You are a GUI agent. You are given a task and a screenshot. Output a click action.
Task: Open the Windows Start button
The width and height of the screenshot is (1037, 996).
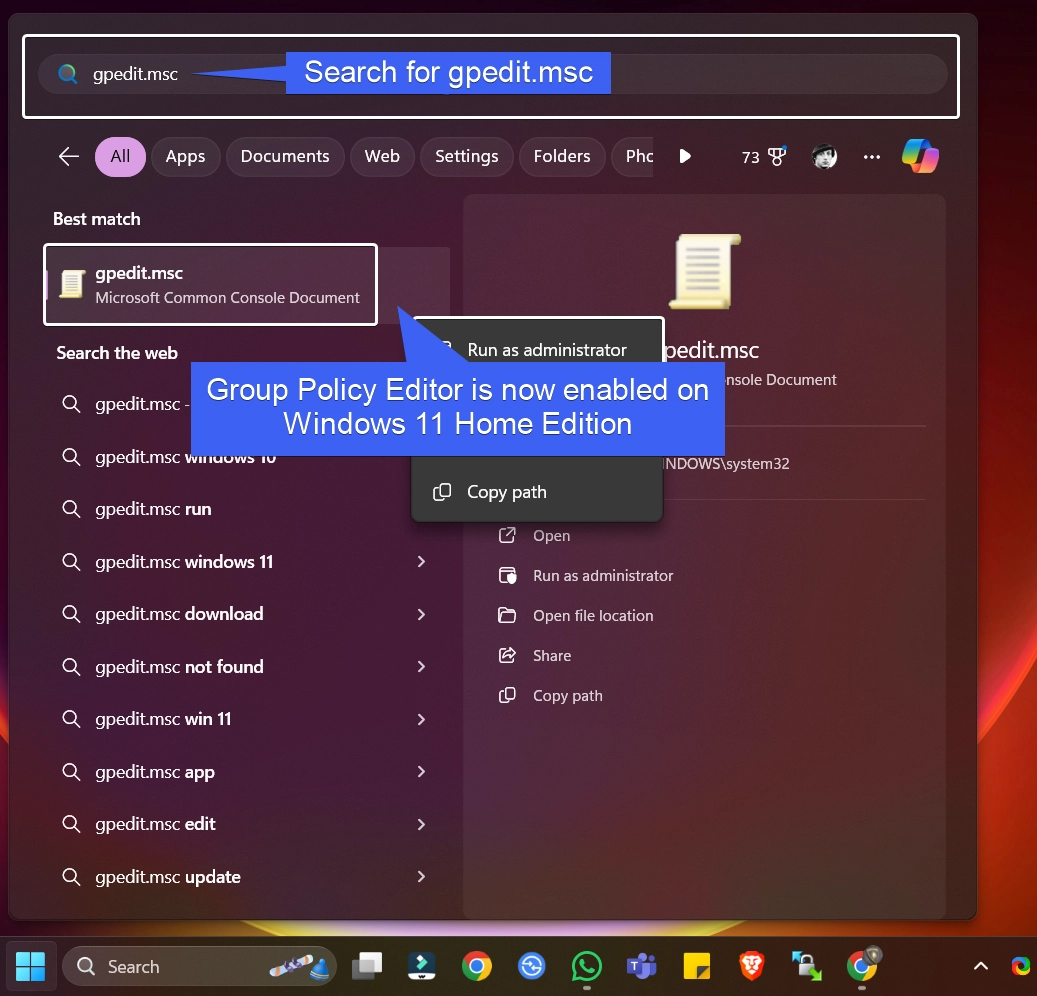click(x=30, y=967)
